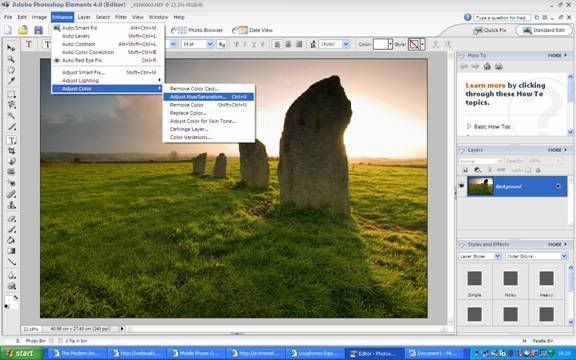This screenshot has width=576, height=360.
Task: Open Adjust Lighting submenu
Action: (x=107, y=80)
